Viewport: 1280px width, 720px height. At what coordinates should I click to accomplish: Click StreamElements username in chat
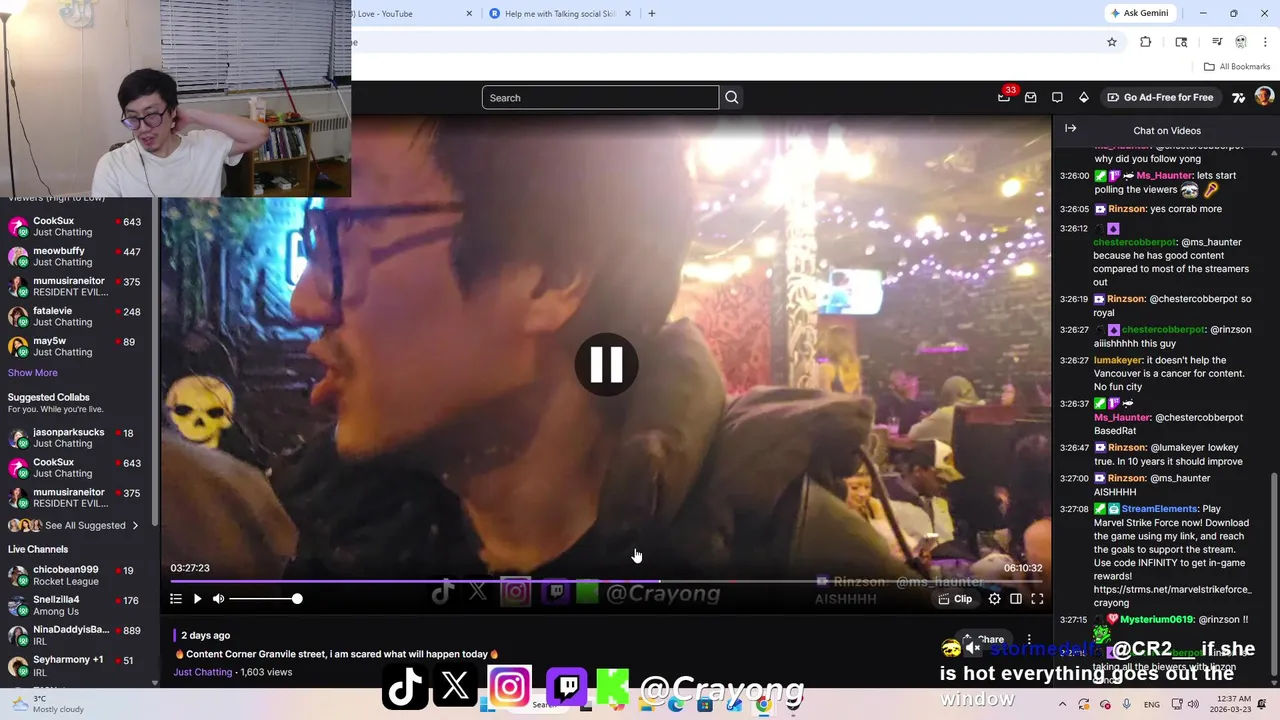coord(1159,509)
